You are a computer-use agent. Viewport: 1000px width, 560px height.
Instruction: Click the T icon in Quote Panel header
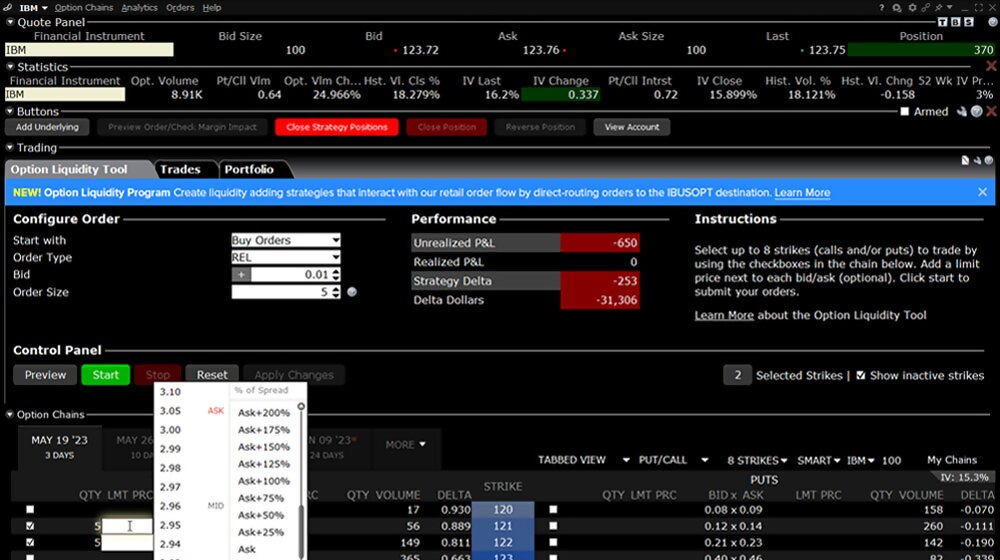[943, 22]
